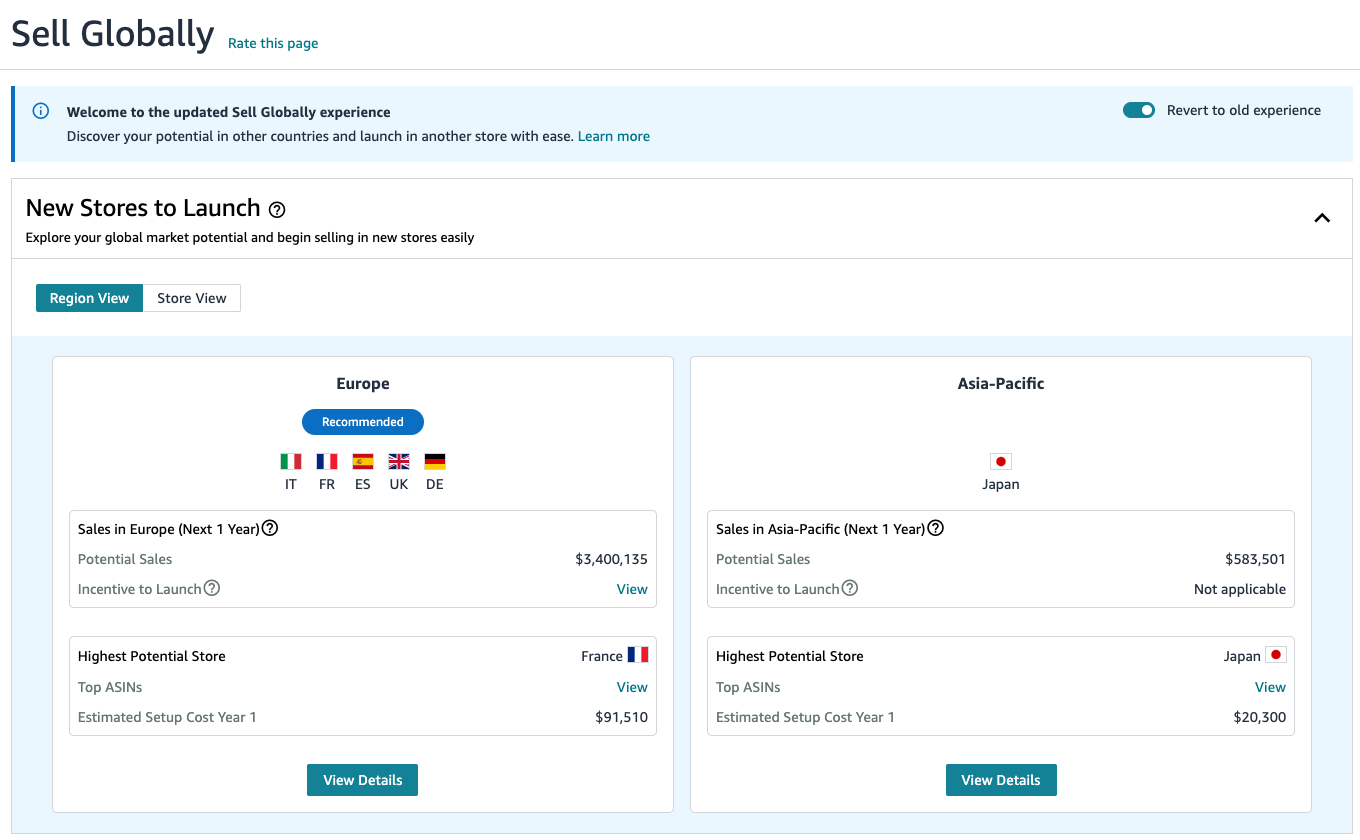1360x840 pixels.
Task: Click the Italy flag icon
Action: pos(291,462)
